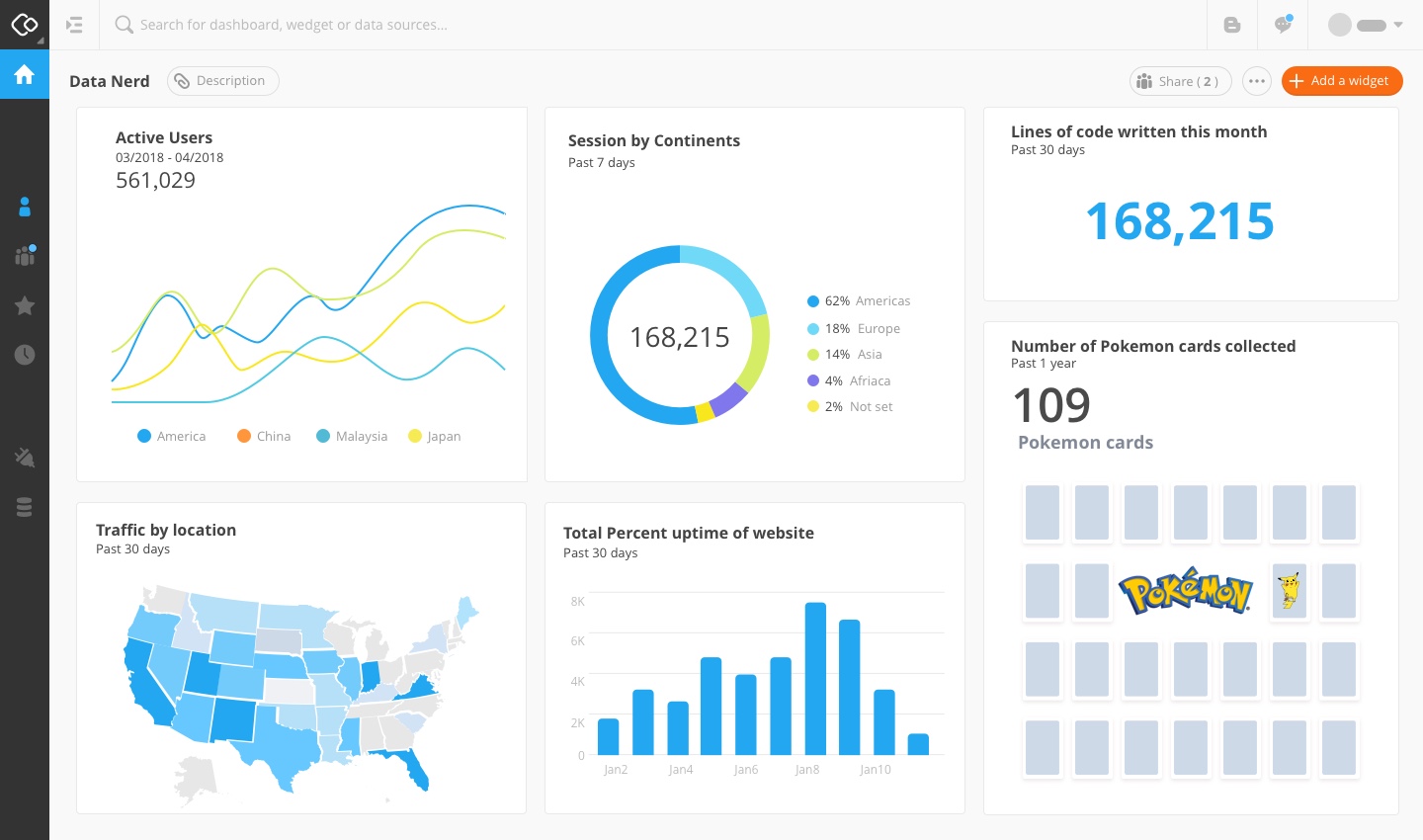Open notifications from the chat bubble icon
The width and height of the screenshot is (1423, 840).
1282,24
